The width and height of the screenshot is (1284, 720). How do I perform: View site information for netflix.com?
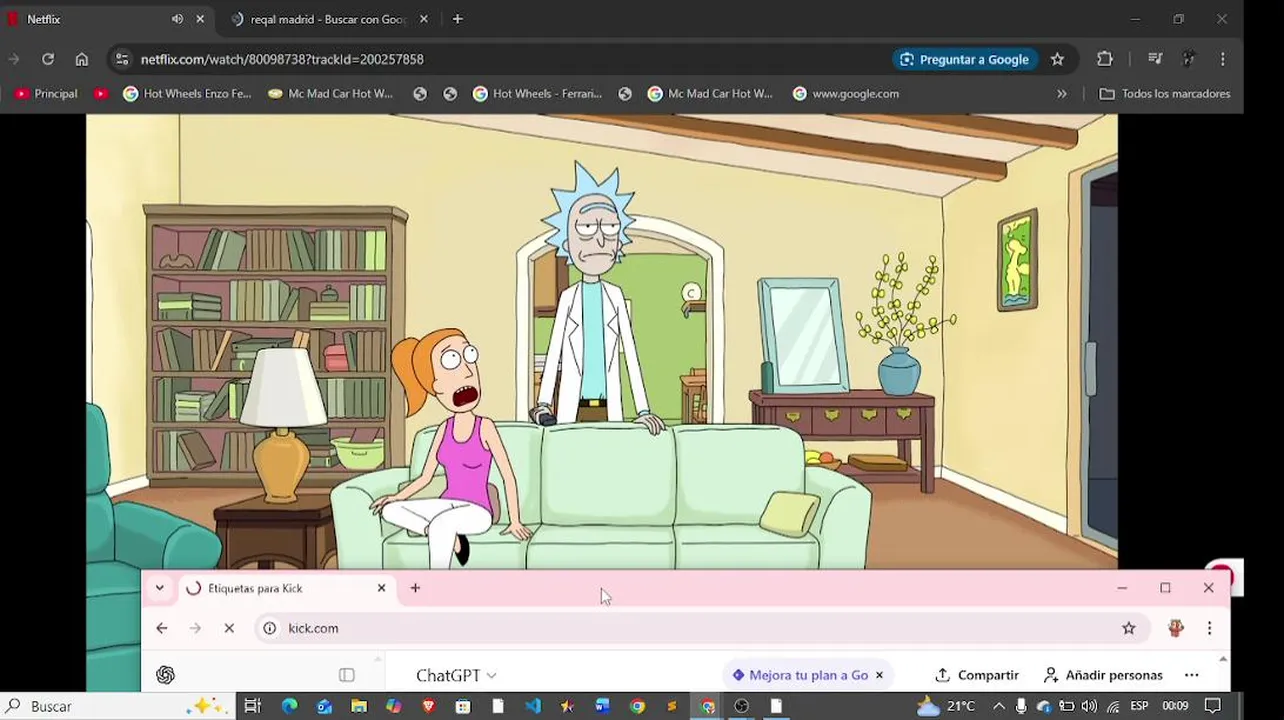[x=122, y=59]
